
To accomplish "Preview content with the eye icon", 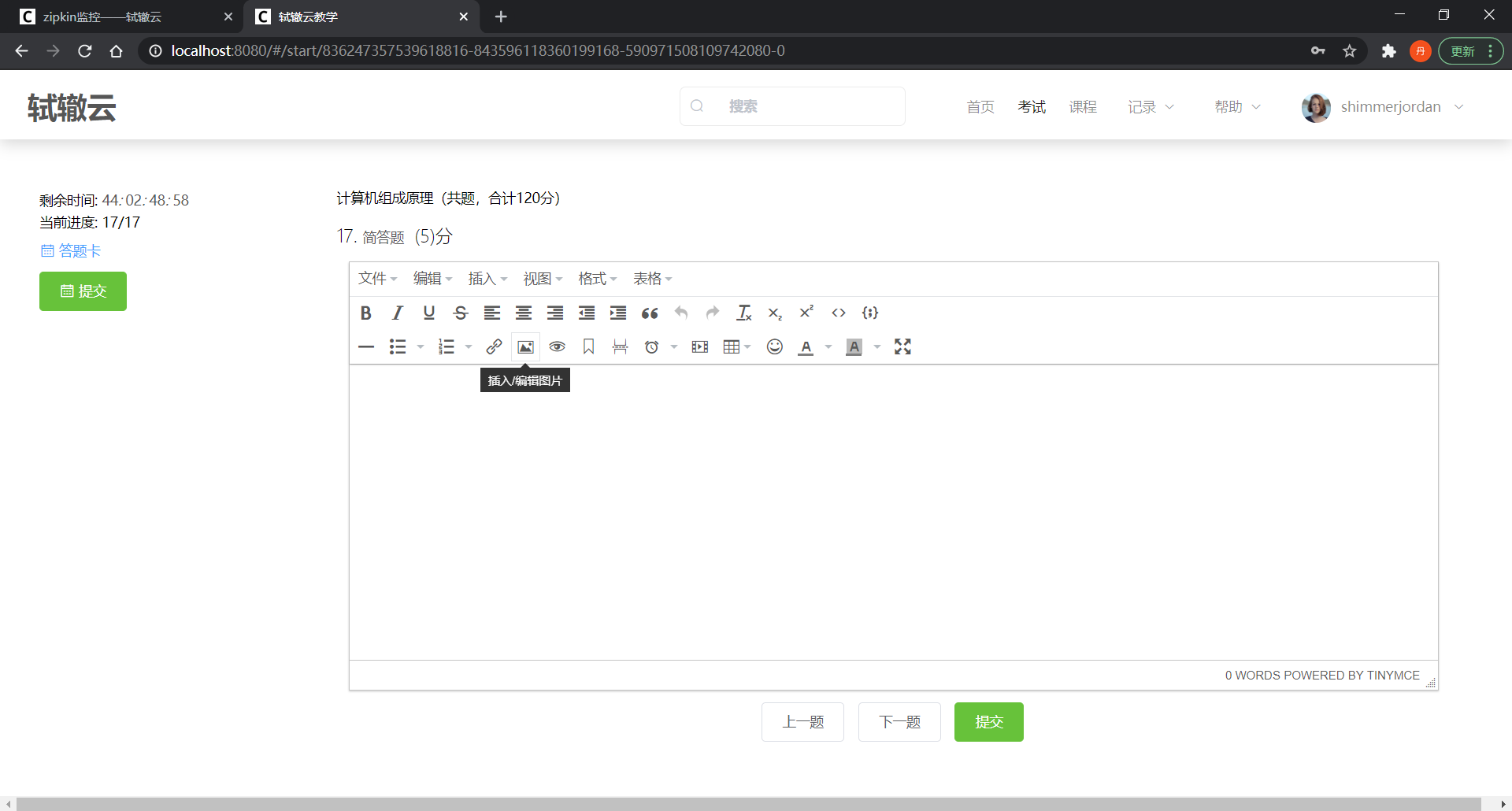I will click(x=557, y=346).
